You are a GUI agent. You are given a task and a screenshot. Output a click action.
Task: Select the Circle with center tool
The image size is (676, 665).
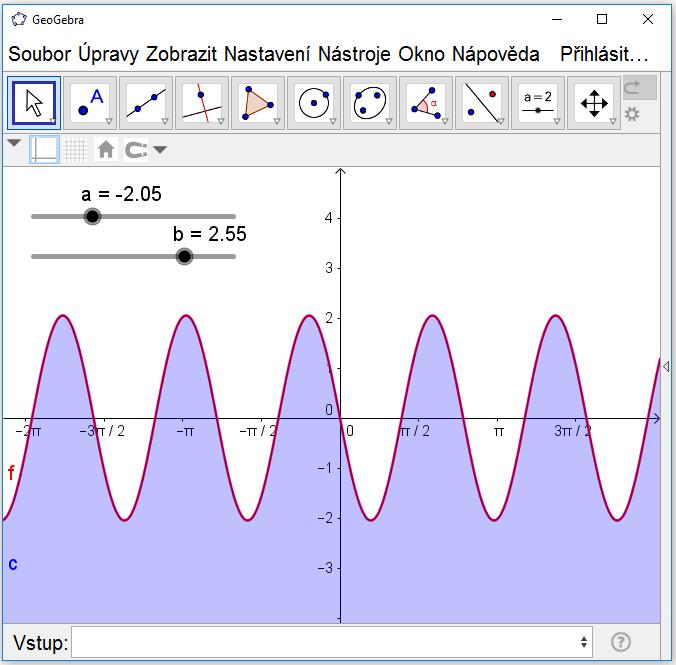(x=314, y=103)
